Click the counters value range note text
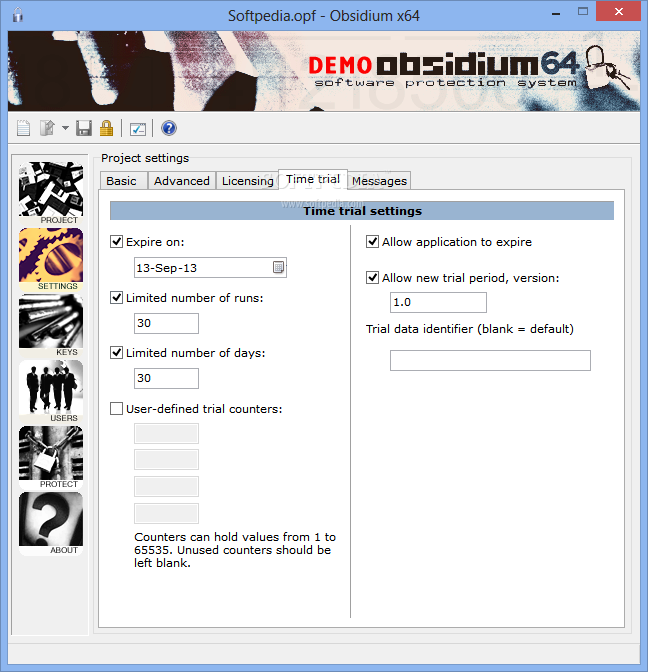Screen dimensions: 648x672 click(x=235, y=550)
